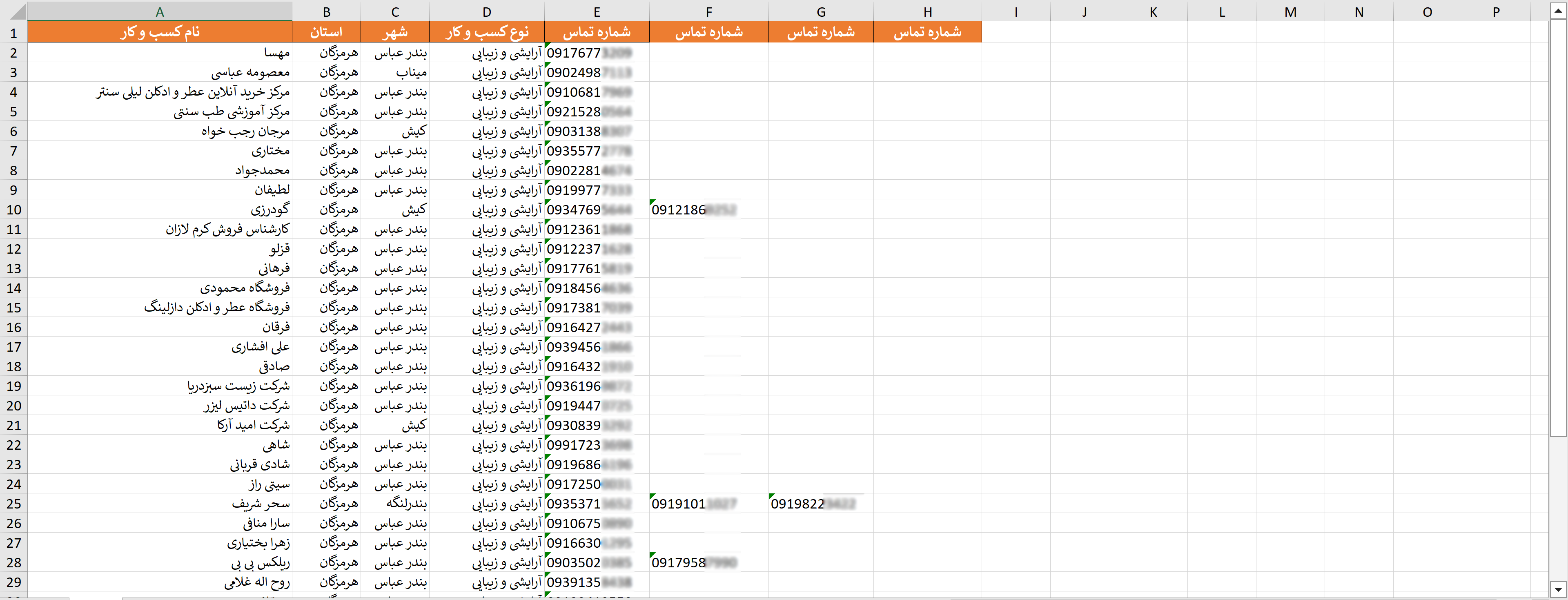
Task: Select column B header
Action: (x=326, y=11)
